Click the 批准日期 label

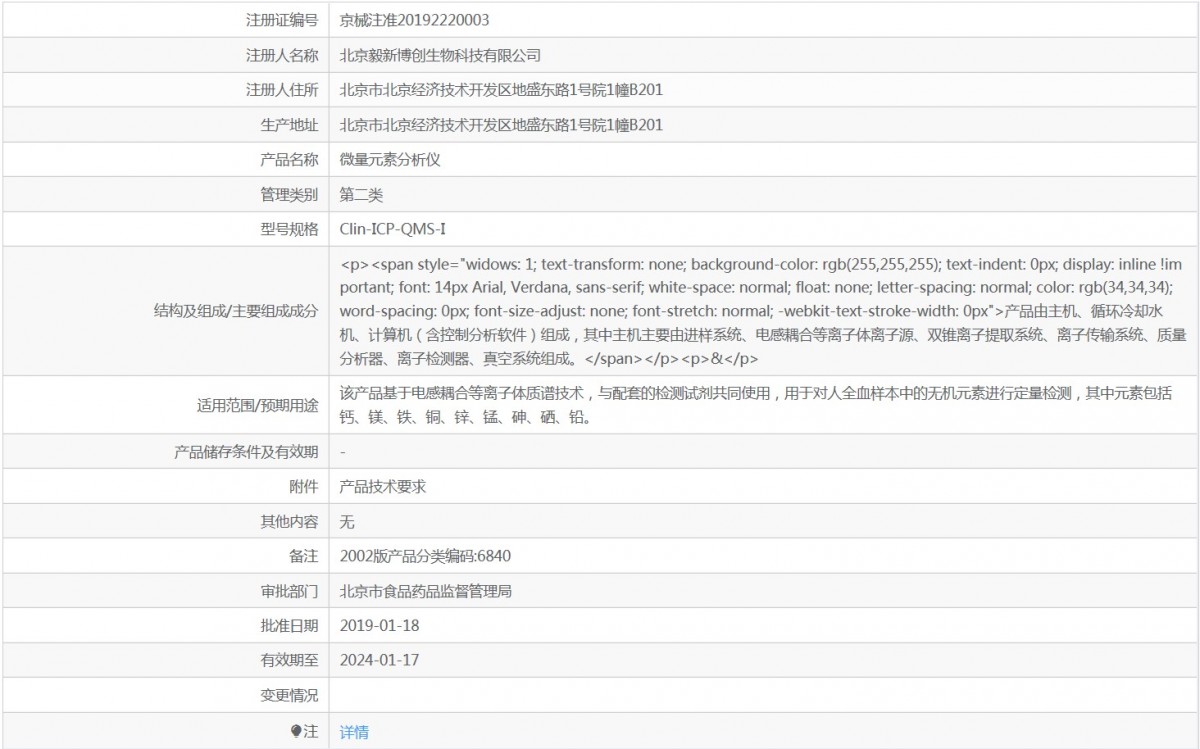pyautogui.click(x=289, y=625)
